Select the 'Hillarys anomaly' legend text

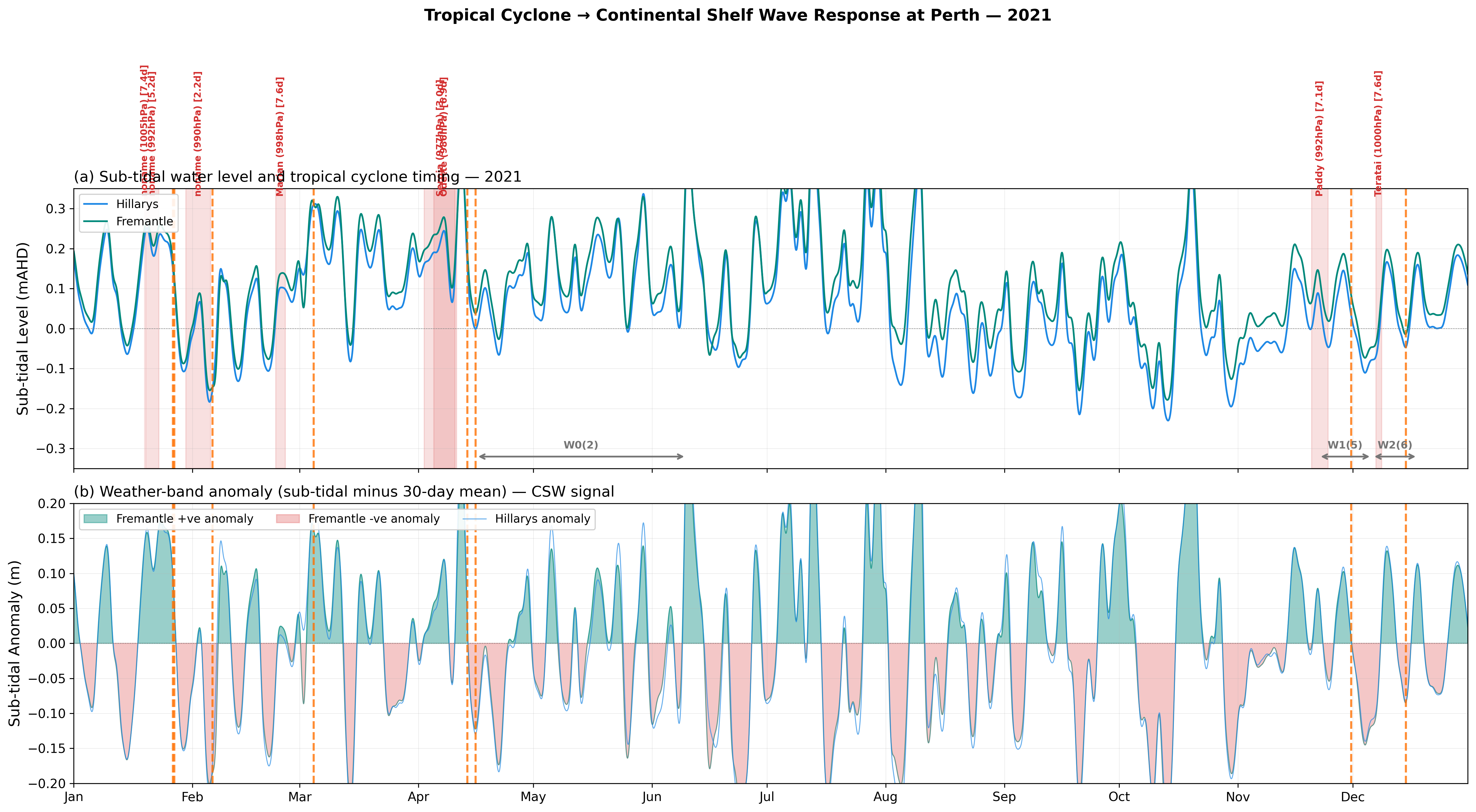pyautogui.click(x=543, y=519)
